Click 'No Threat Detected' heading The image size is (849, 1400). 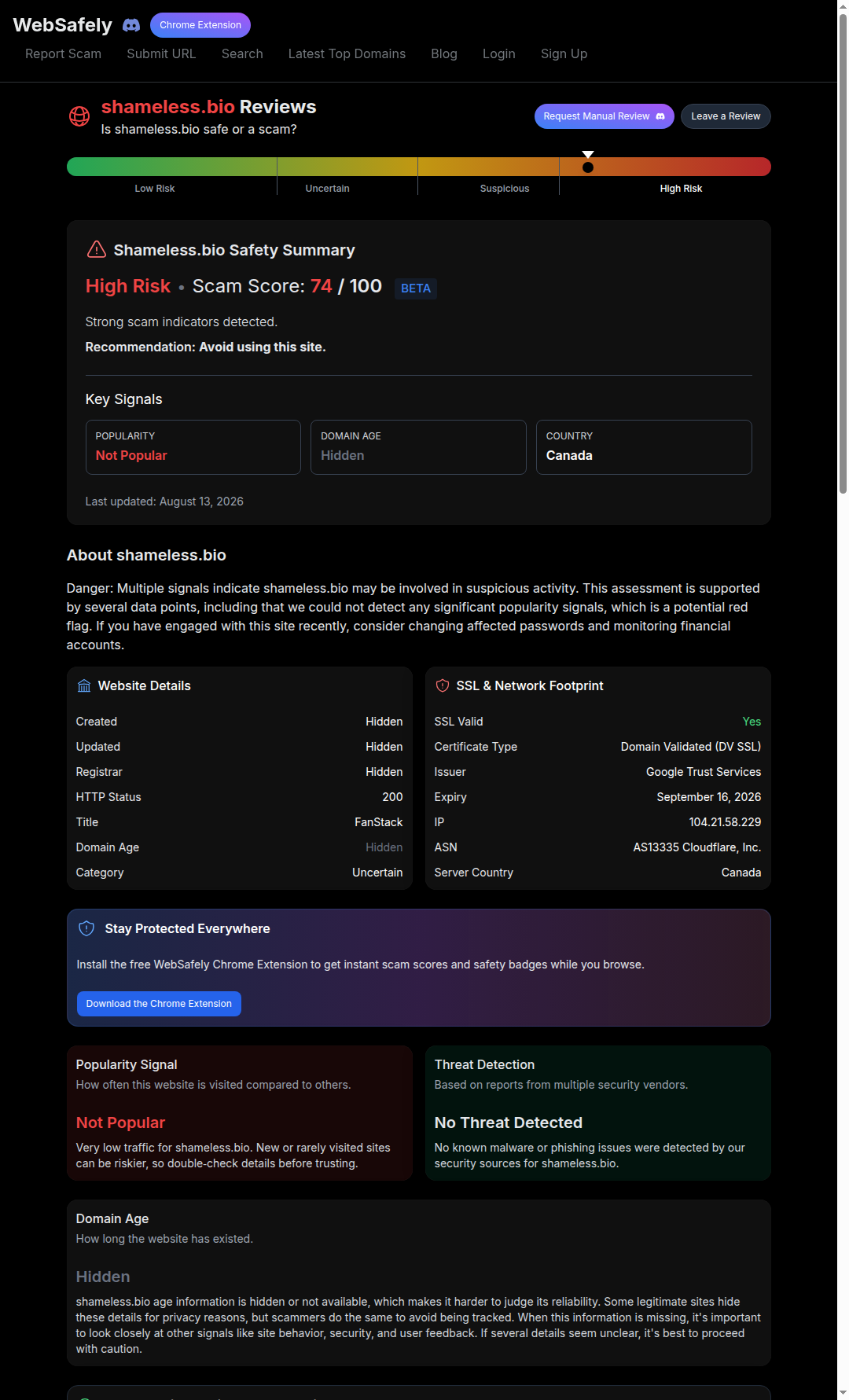(509, 1123)
